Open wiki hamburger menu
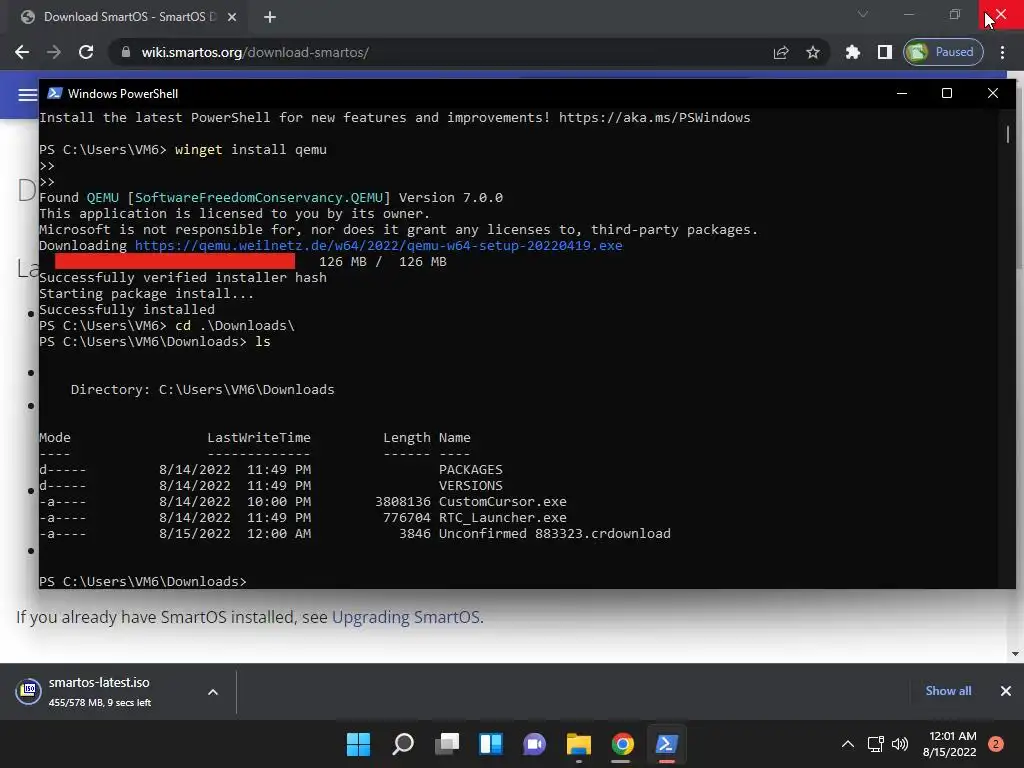 pyautogui.click(x=27, y=95)
